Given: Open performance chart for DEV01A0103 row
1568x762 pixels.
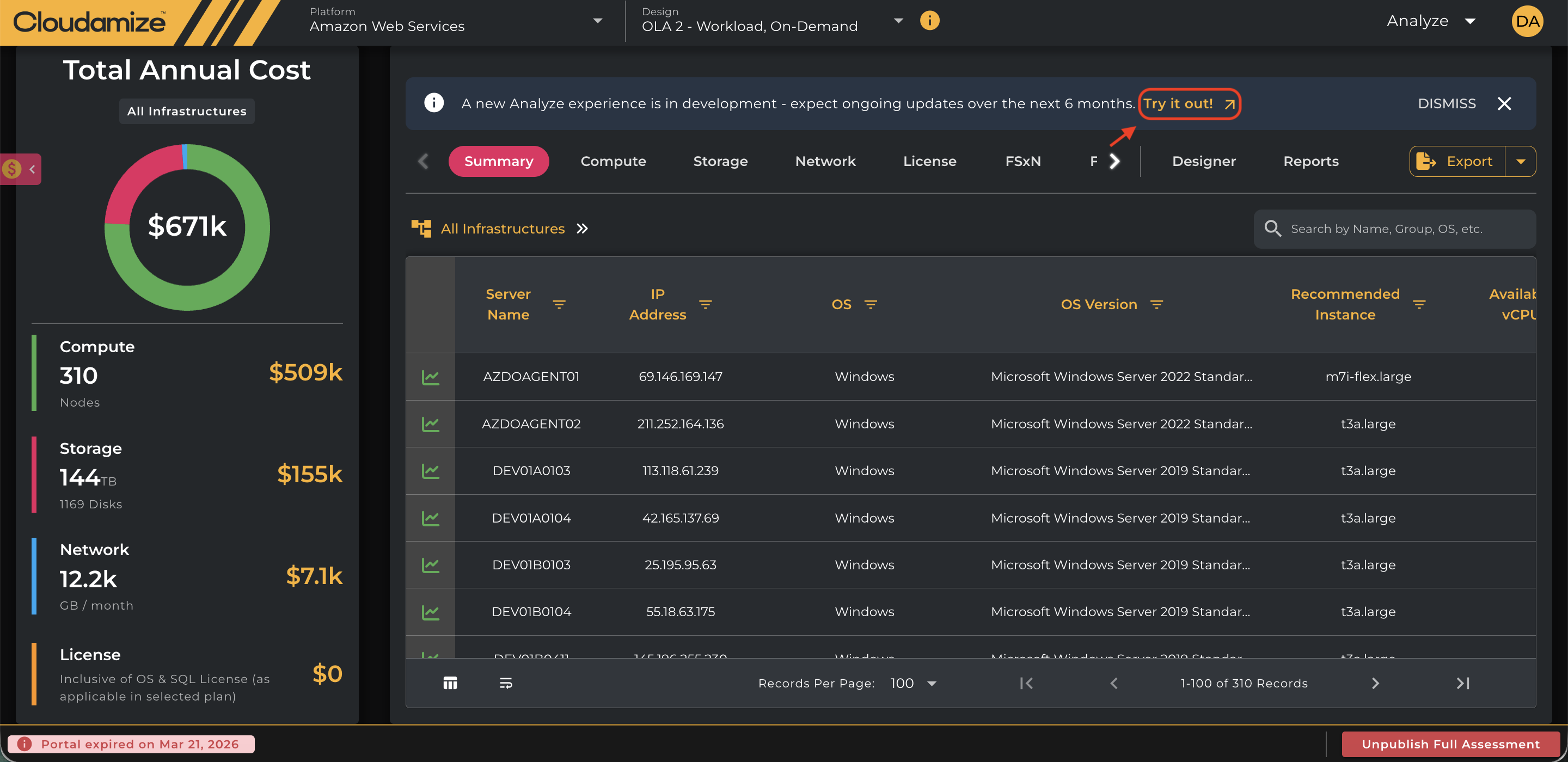Looking at the screenshot, I should point(430,470).
